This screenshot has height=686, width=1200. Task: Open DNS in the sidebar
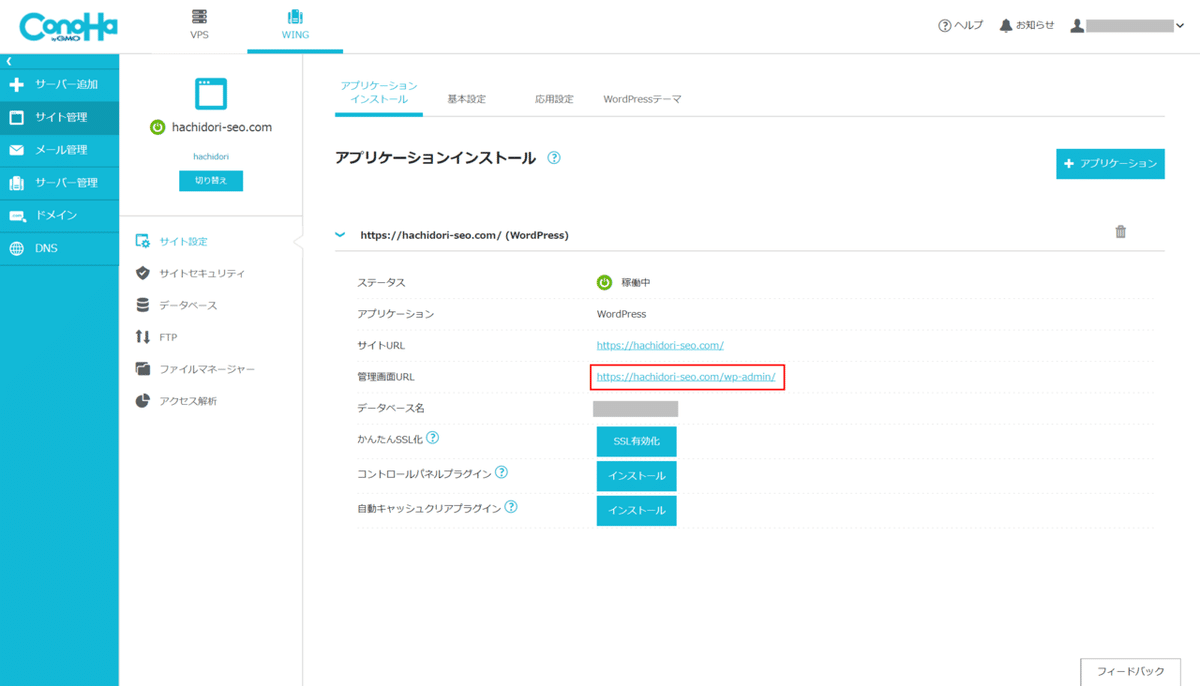[x=59, y=248]
